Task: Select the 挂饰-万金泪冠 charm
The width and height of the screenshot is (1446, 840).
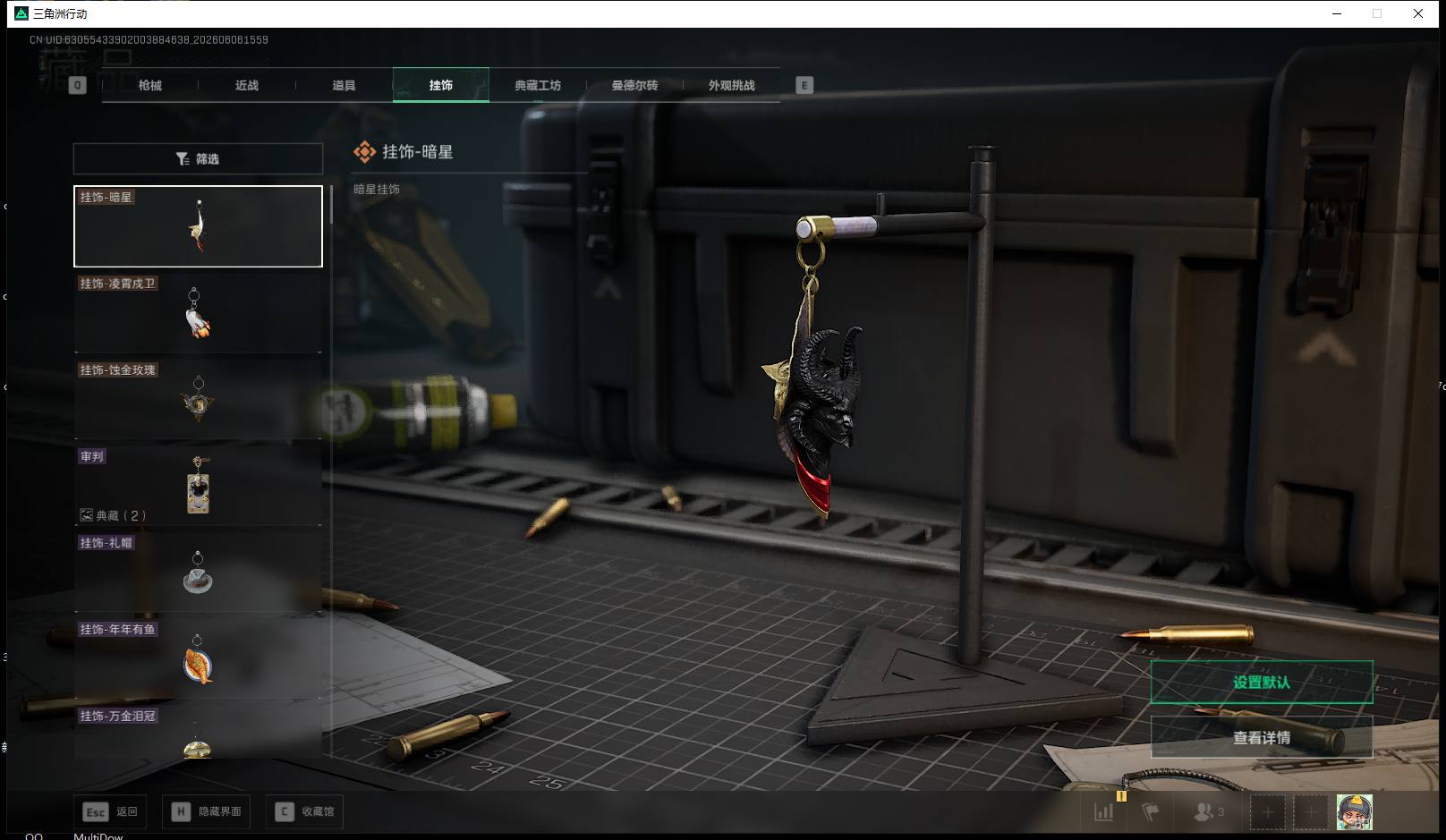Action: point(198,732)
